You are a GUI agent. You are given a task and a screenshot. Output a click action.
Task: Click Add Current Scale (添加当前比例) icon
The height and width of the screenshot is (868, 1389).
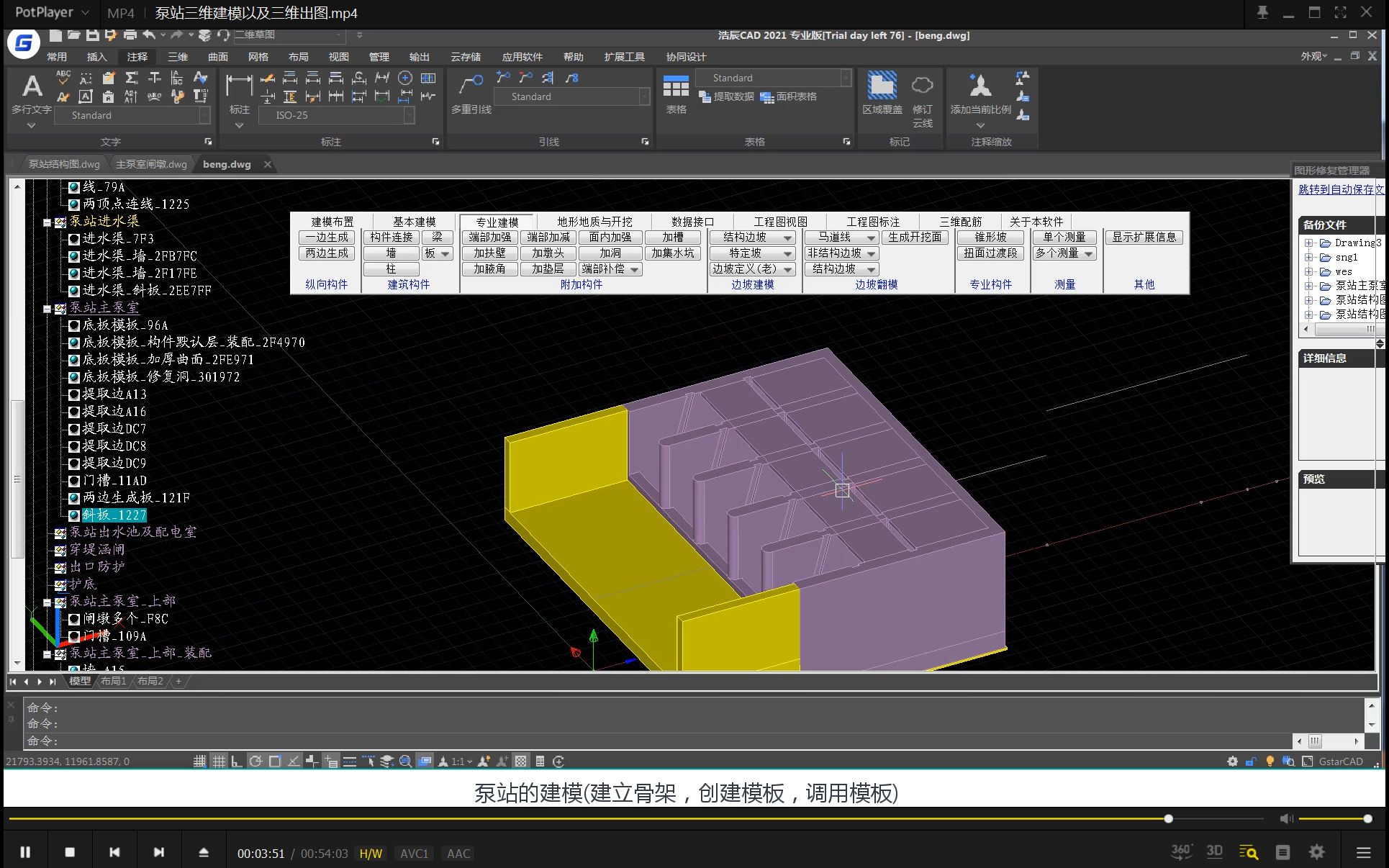tap(979, 86)
